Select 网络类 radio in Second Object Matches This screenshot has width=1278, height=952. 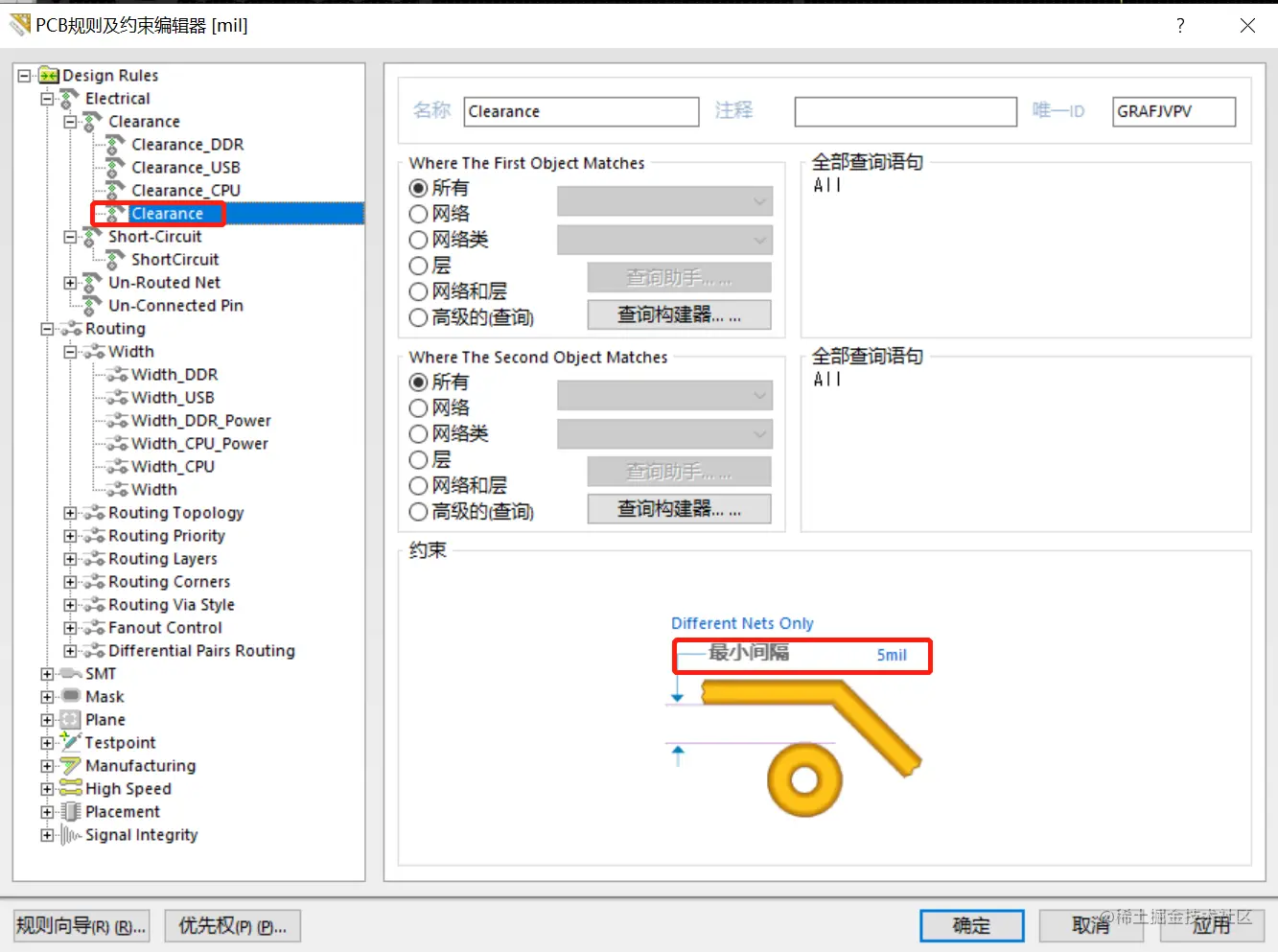click(418, 434)
